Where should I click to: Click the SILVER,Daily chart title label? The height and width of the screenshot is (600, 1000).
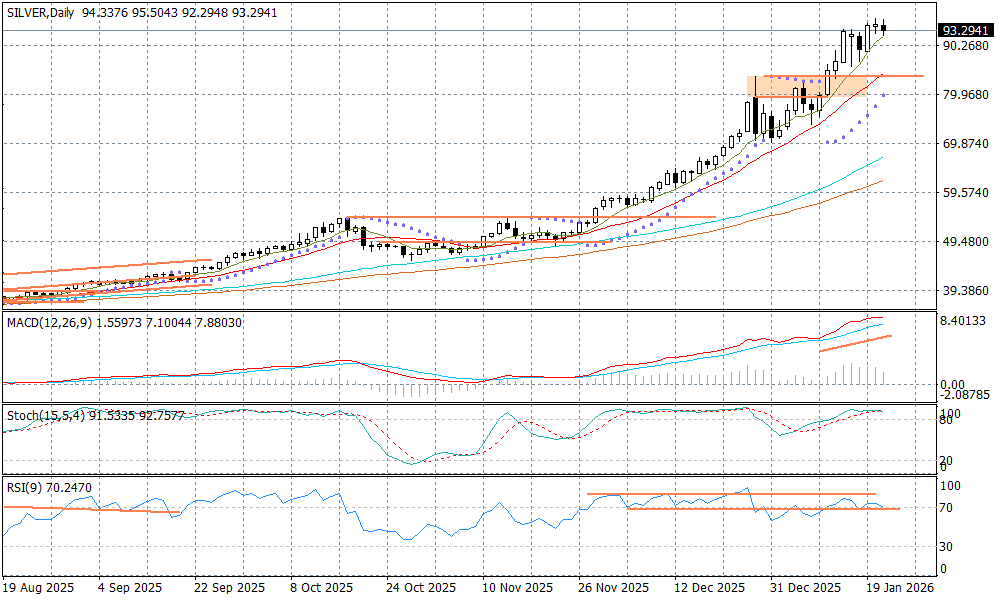(x=41, y=12)
